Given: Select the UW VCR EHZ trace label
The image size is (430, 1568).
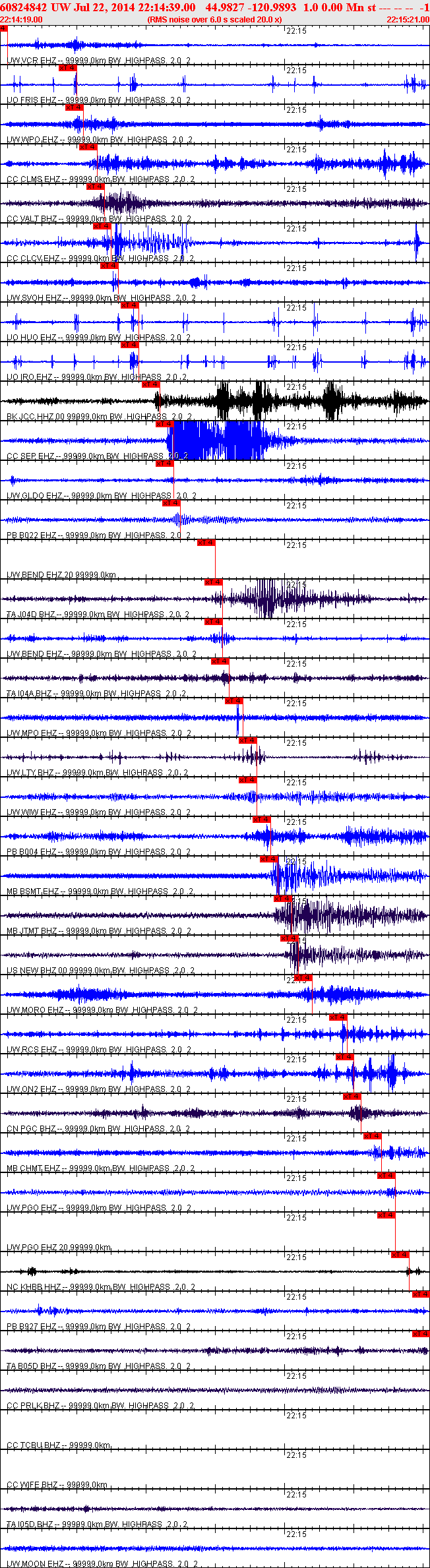Looking at the screenshot, I should pyautogui.click(x=99, y=61).
